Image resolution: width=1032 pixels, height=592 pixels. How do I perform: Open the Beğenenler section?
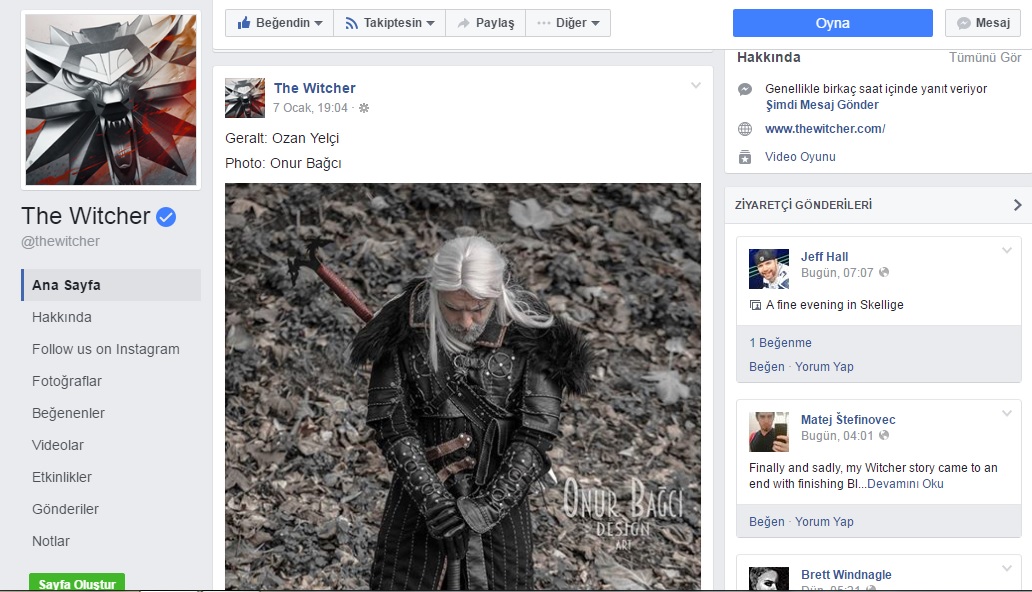68,414
